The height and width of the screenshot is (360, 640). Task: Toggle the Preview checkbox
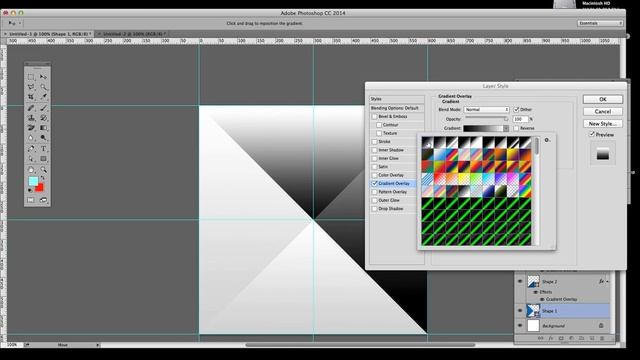tap(592, 134)
